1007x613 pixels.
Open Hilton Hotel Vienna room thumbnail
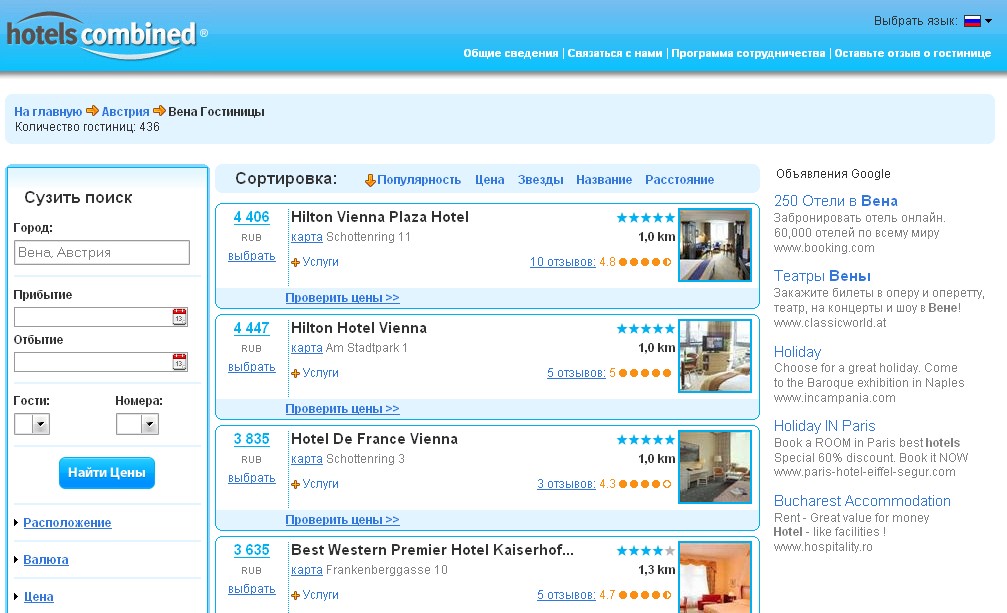point(715,356)
